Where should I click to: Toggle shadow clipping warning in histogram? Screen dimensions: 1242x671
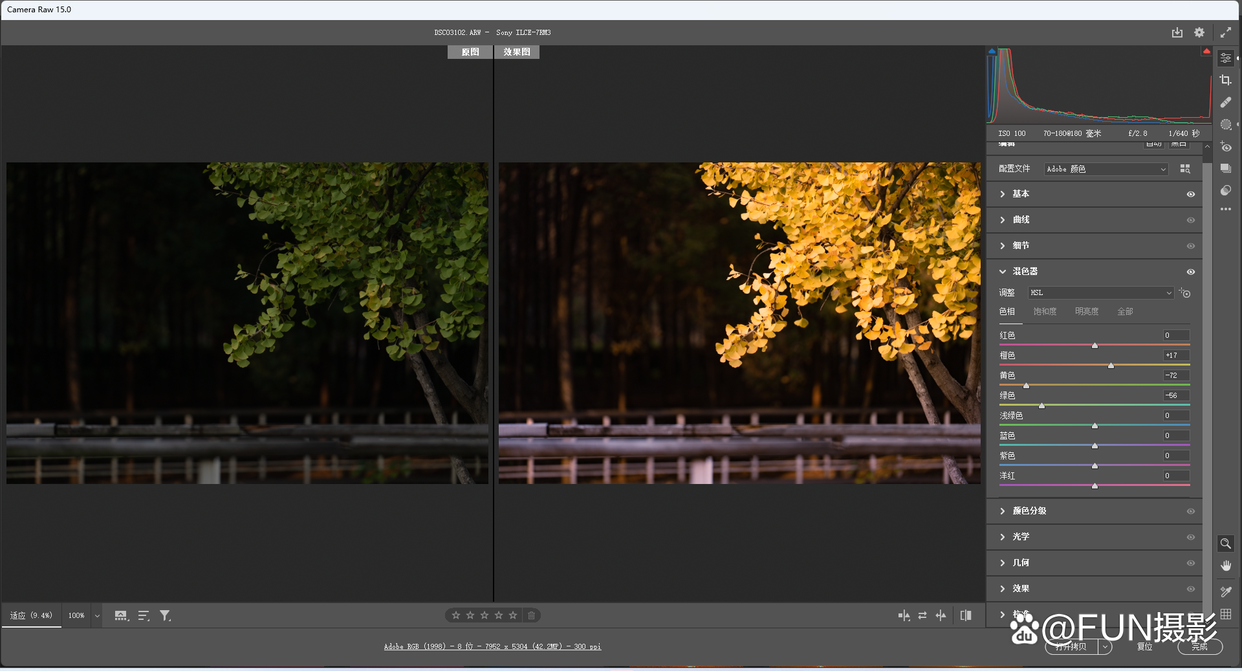[x=992, y=51]
